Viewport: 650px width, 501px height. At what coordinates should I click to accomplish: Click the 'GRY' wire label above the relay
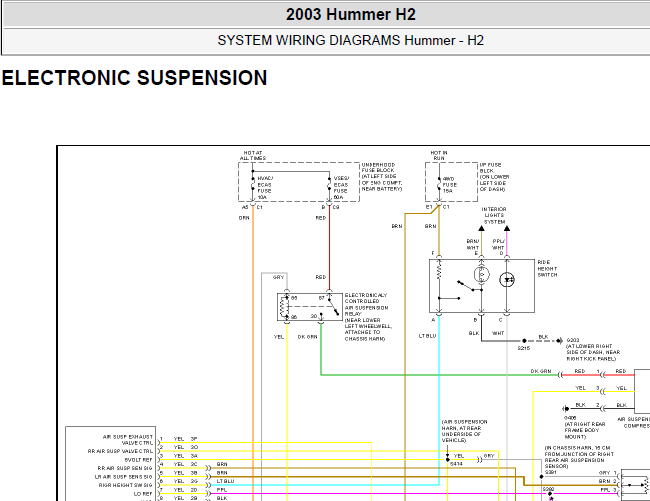click(x=279, y=277)
